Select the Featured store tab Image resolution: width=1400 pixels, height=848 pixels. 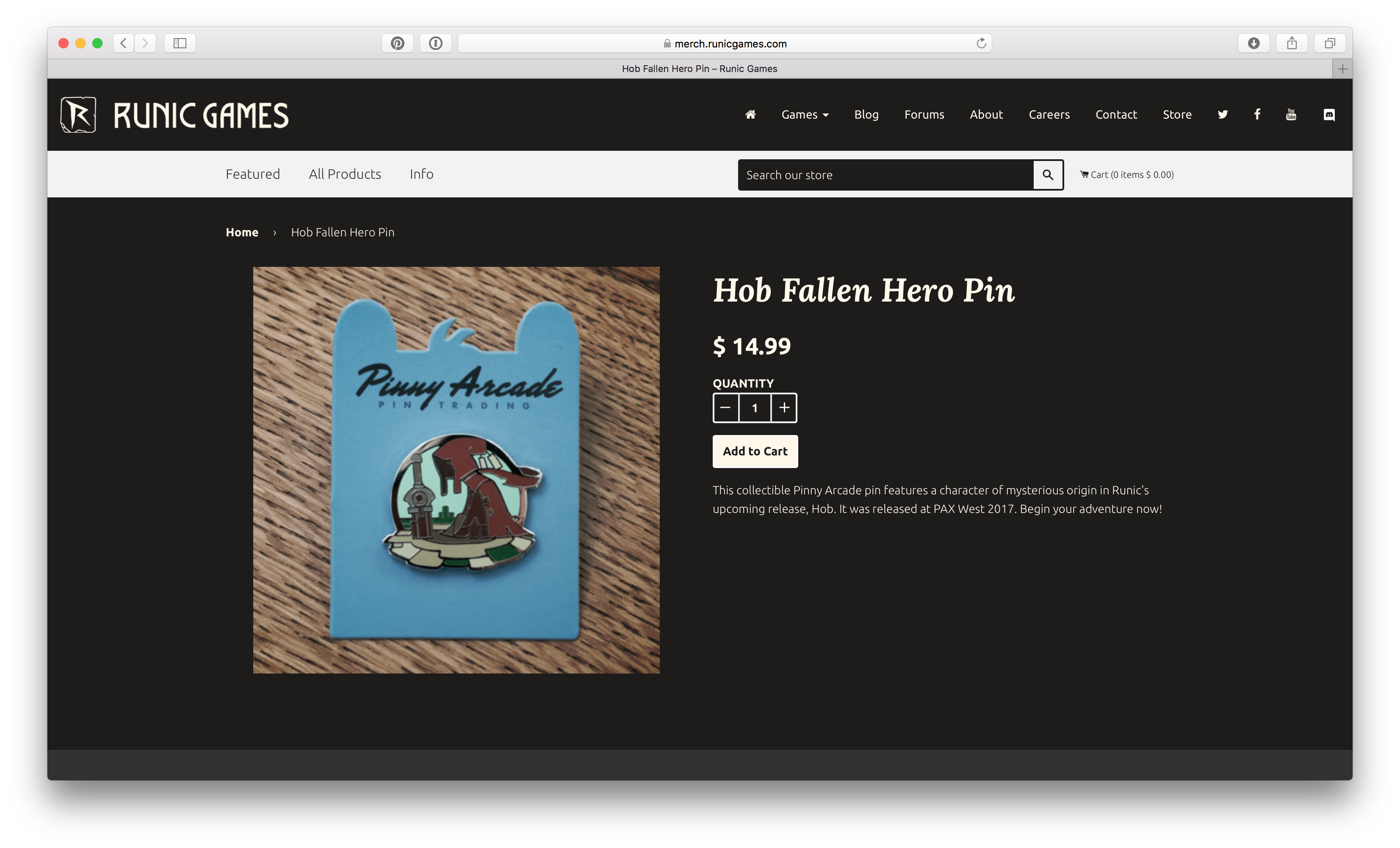point(252,174)
